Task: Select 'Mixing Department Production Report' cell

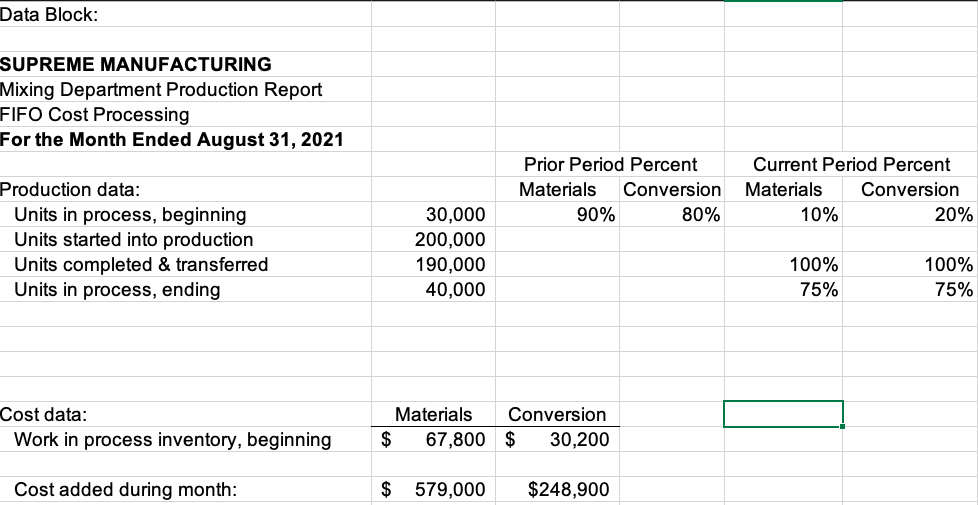Action: (185, 90)
